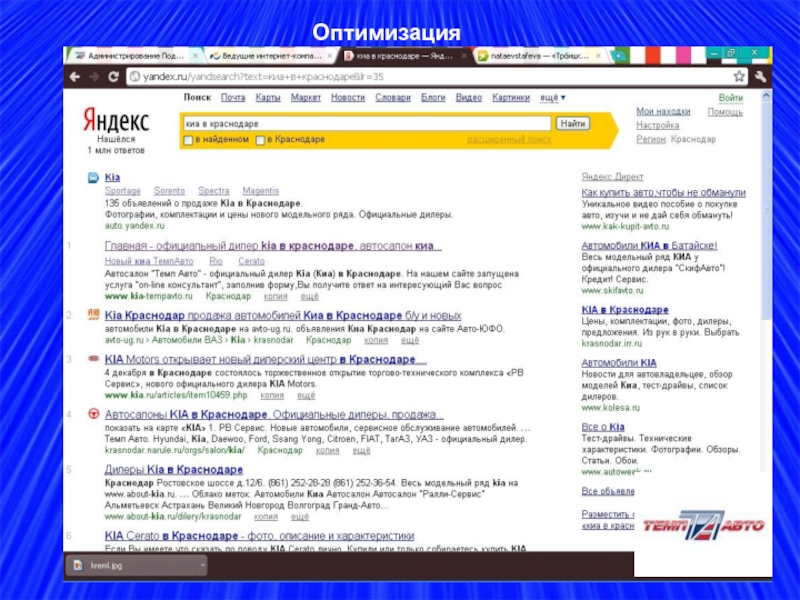Click the scrollbar up arrow
The image size is (800, 600).
766,95
